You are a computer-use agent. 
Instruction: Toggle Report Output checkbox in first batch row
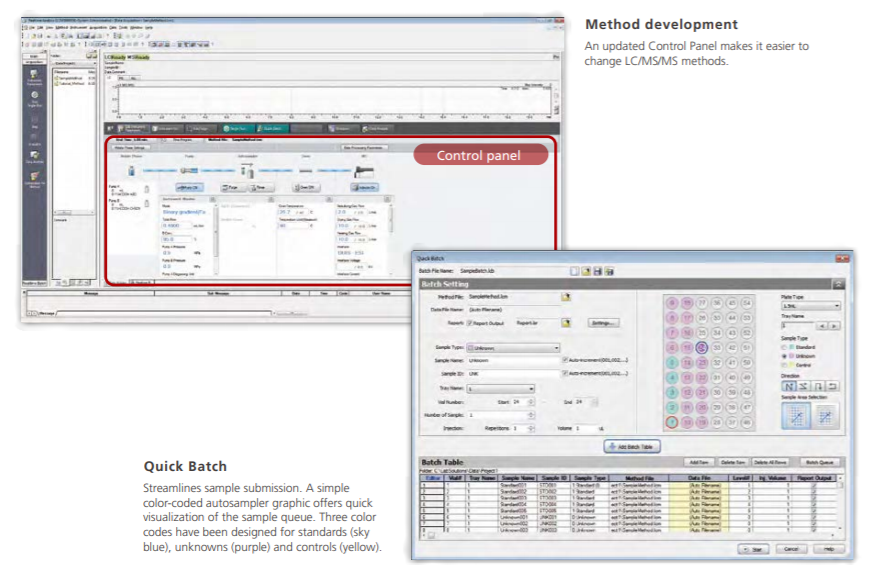[814, 485]
